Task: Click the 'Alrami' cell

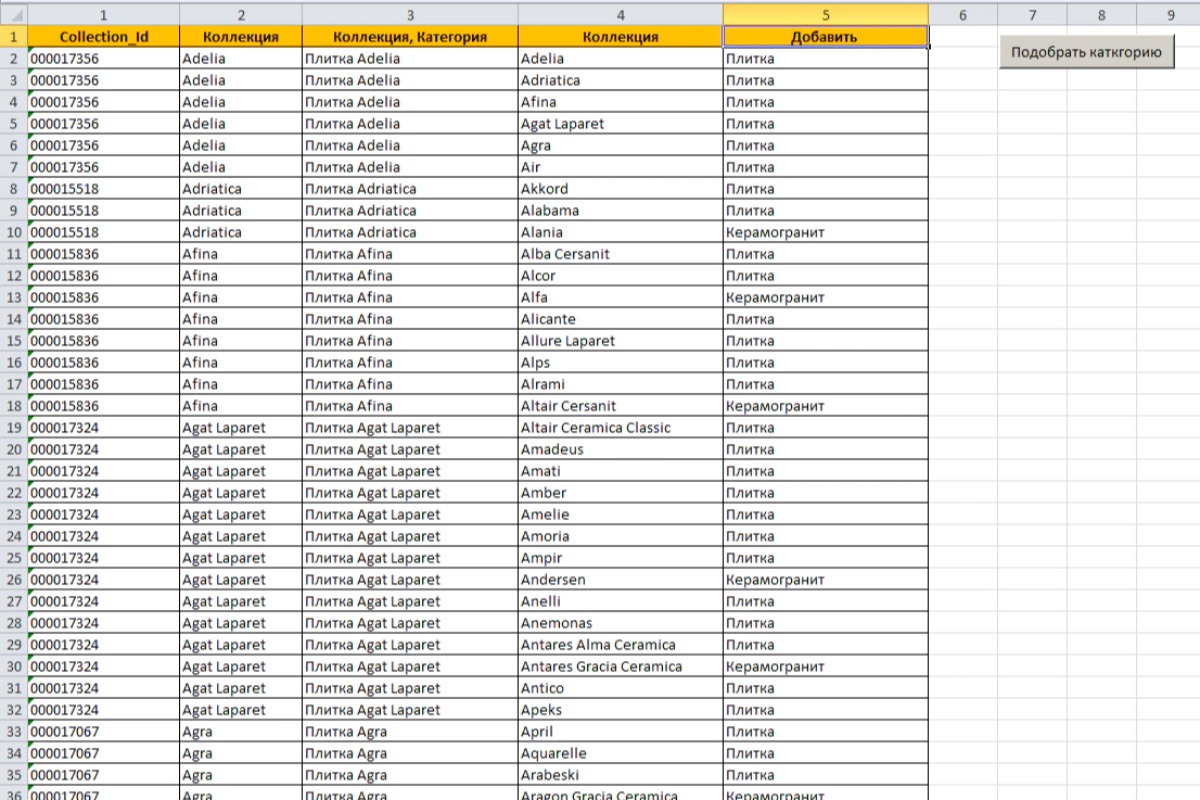Action: tap(621, 385)
